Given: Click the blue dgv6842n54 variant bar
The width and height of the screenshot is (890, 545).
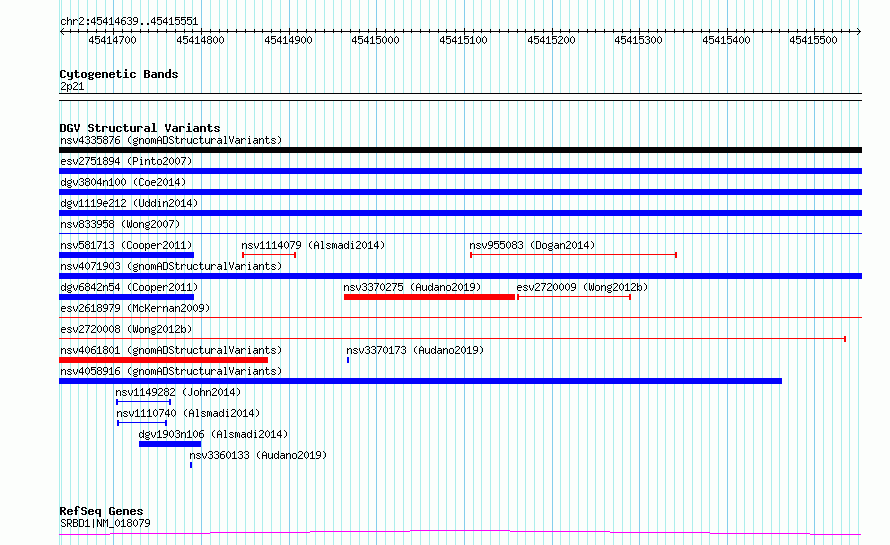Looking at the screenshot, I should click(x=127, y=297).
